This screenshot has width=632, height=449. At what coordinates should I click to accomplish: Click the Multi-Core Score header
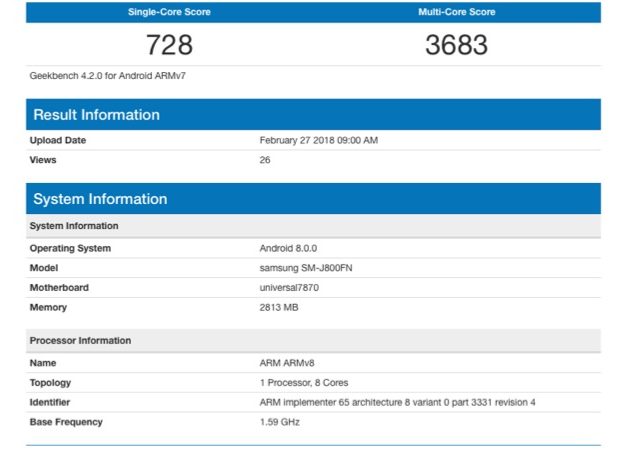coord(456,13)
